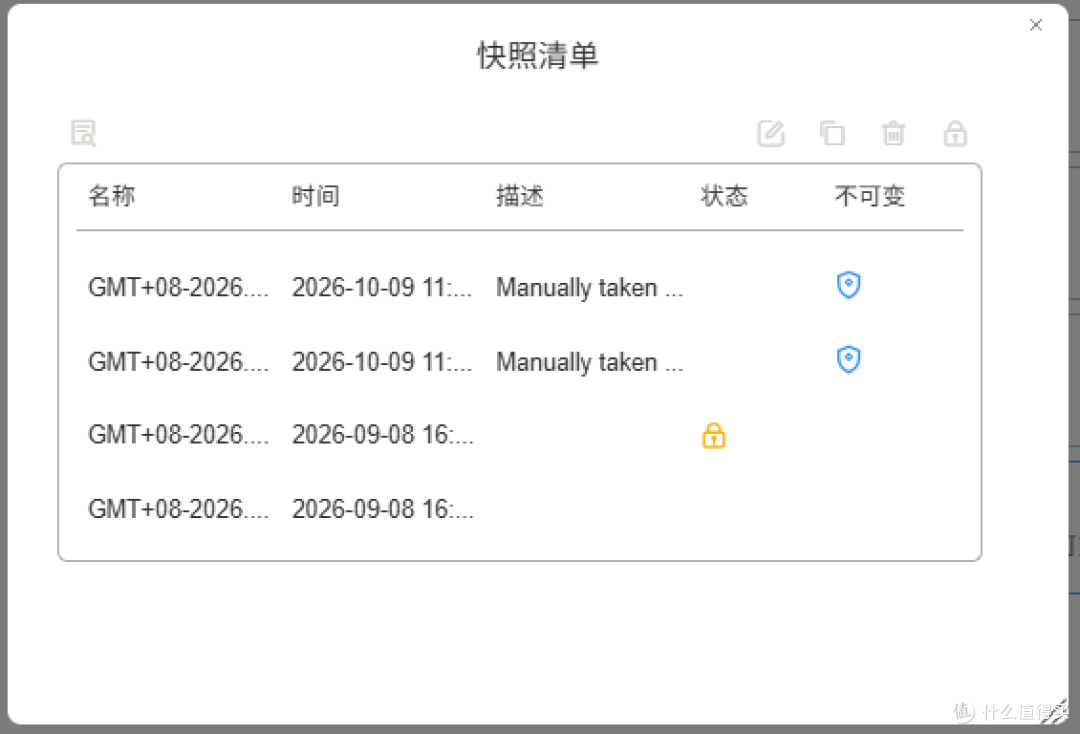The image size is (1080, 734).
Task: Click the 状态 column header
Action: click(x=724, y=196)
